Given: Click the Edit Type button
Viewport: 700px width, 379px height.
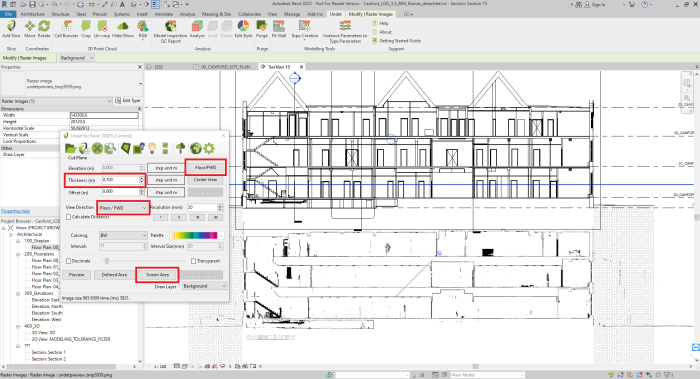Looking at the screenshot, I should coord(128,101).
